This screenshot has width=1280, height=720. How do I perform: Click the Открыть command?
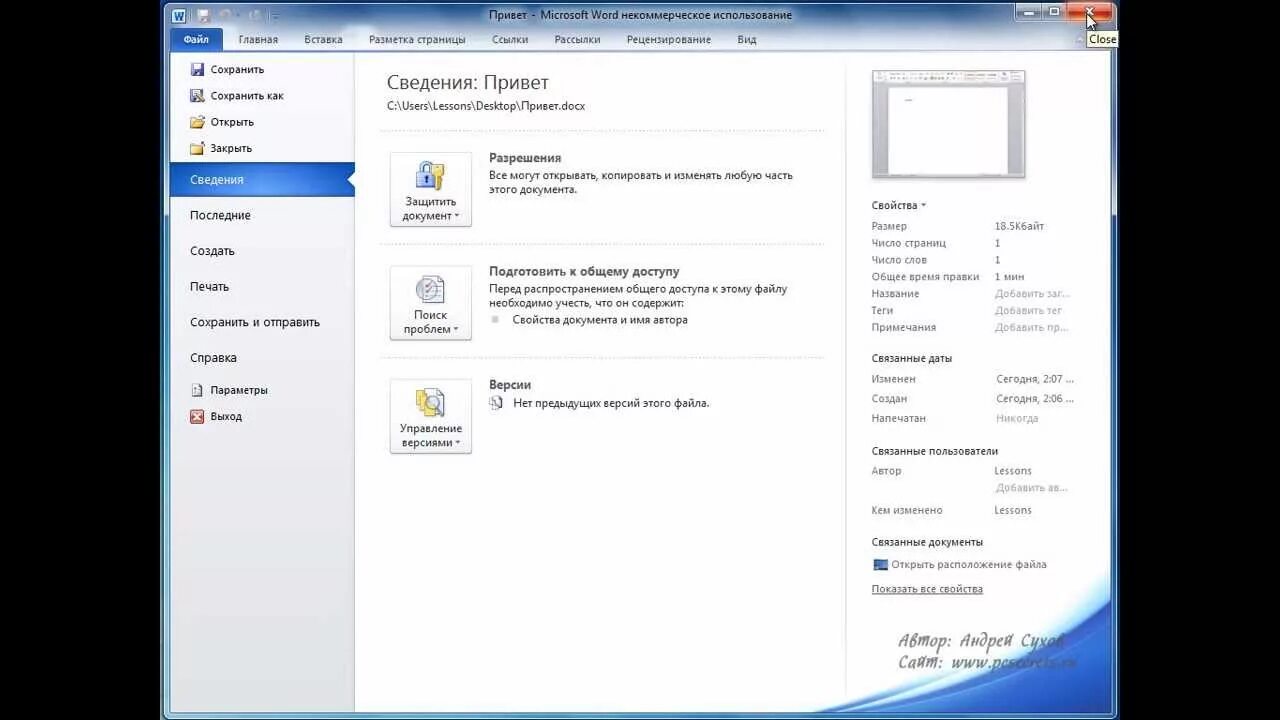point(232,122)
